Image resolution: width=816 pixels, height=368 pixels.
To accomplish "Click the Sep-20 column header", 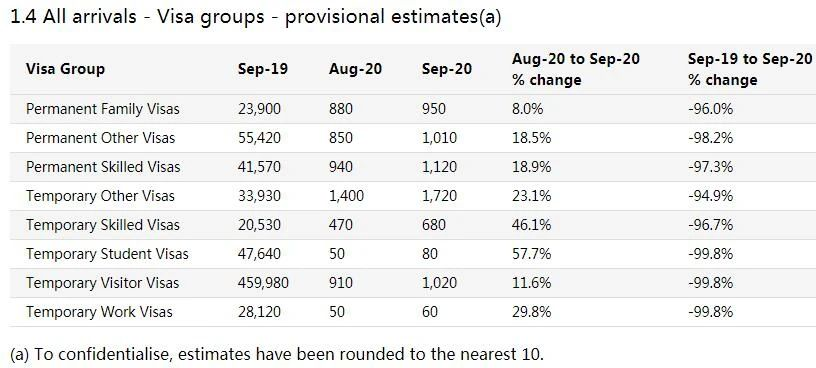I will click(x=447, y=69).
